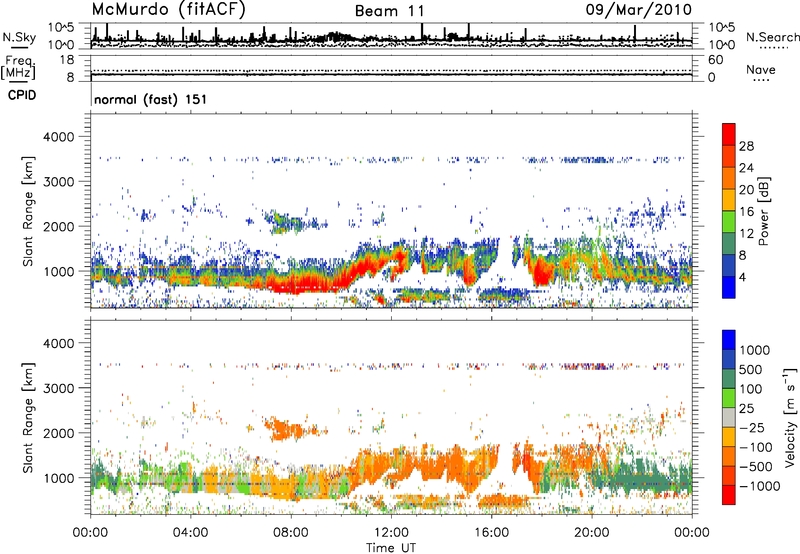Click the 12:00 time axis label
Image resolution: width=800 pixels, height=554 pixels.
[391, 533]
